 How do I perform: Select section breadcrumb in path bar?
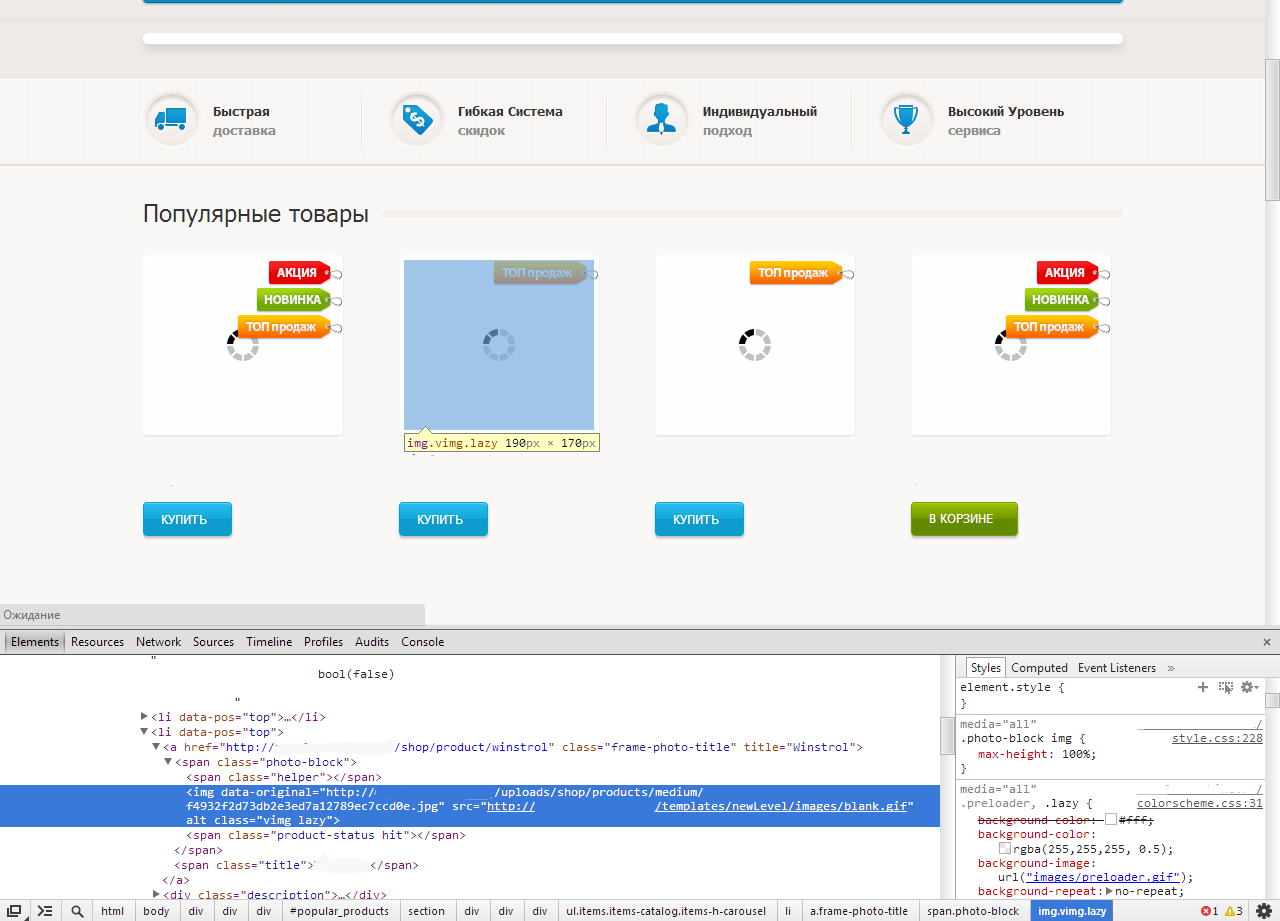[x=426, y=911]
